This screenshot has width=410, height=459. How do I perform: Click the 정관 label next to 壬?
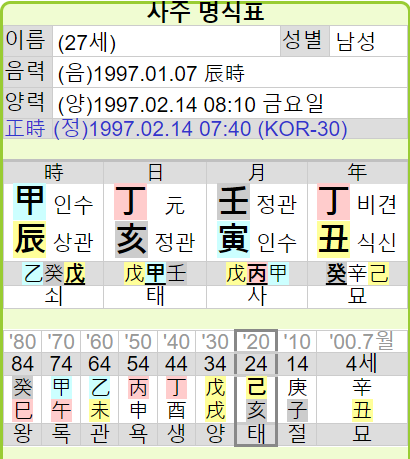[x=277, y=205]
